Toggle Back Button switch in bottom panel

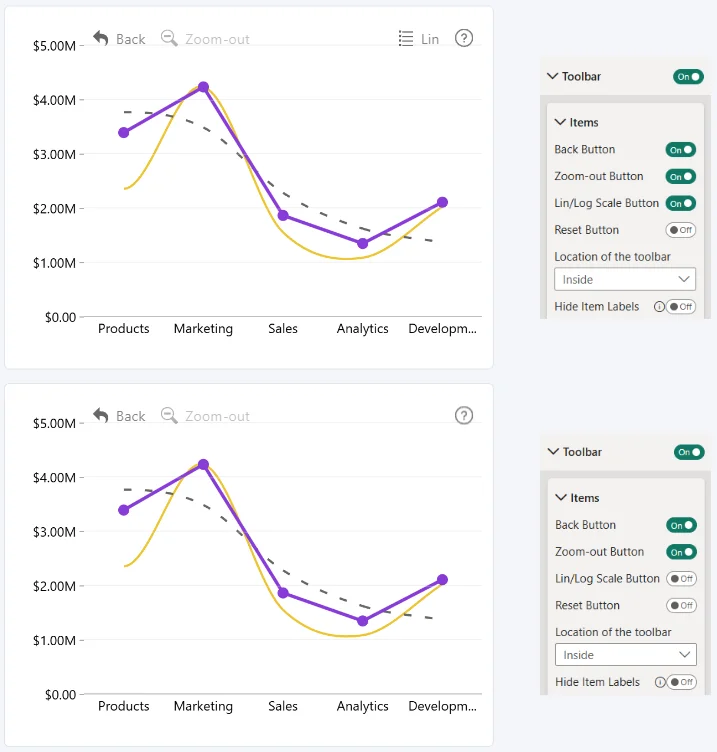pos(682,525)
